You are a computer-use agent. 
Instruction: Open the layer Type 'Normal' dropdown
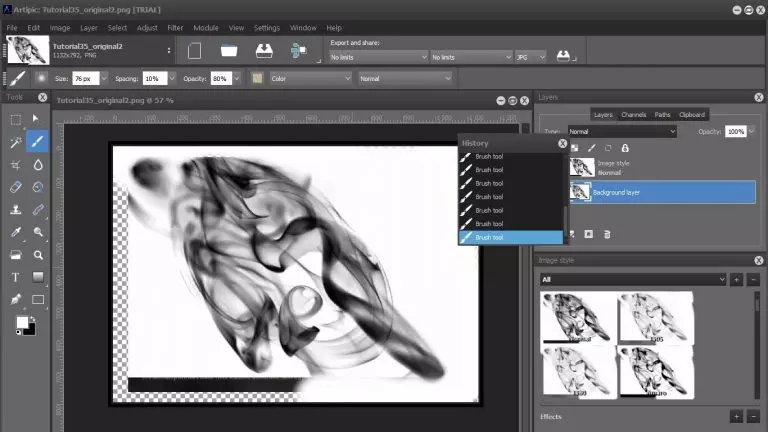[622, 131]
